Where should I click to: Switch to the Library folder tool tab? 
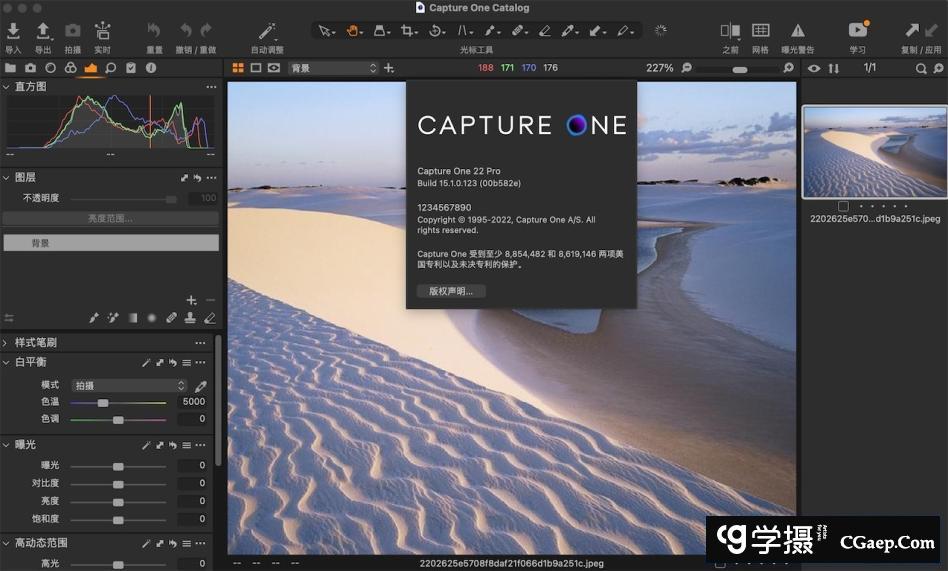[x=10, y=68]
